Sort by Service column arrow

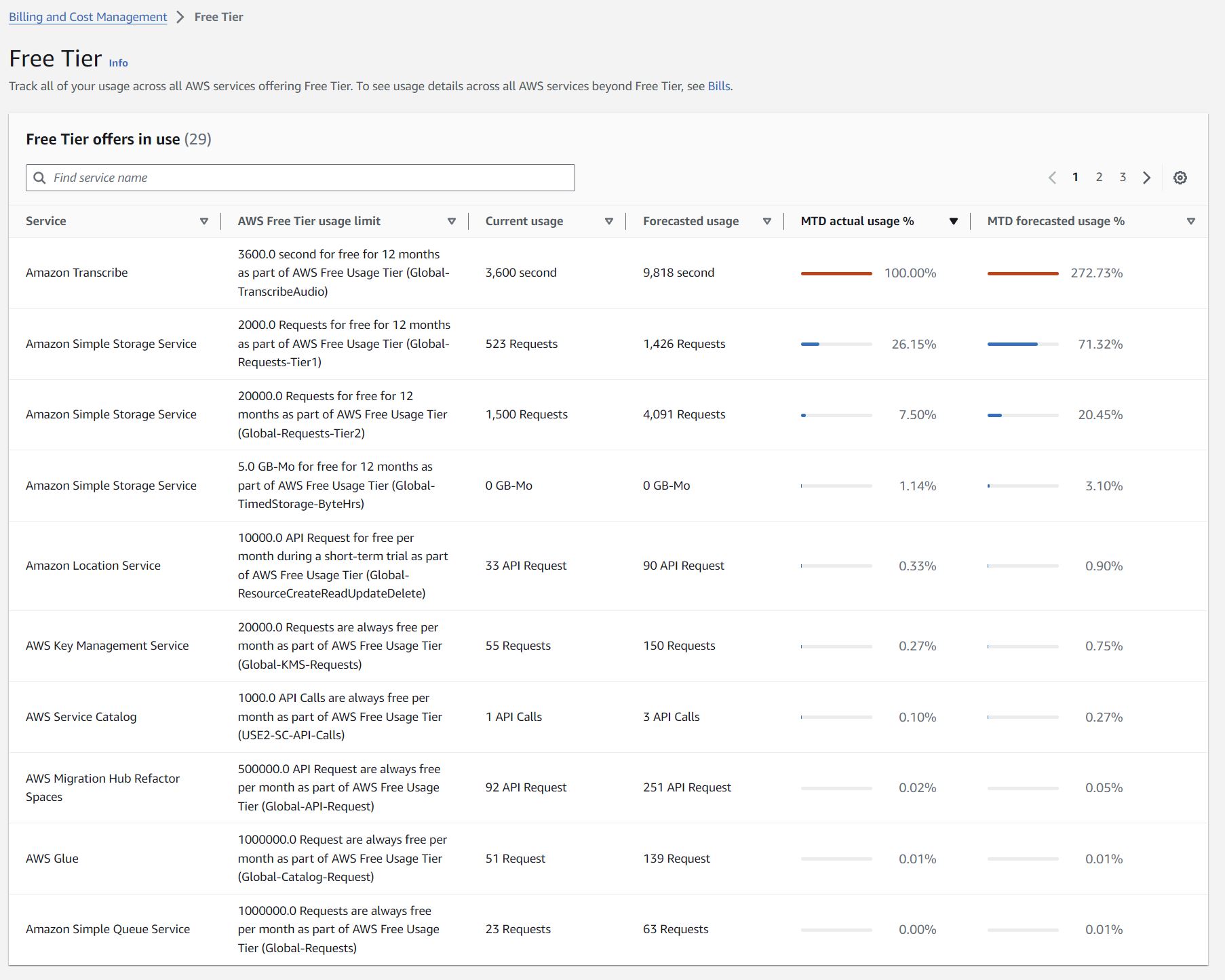[203, 221]
